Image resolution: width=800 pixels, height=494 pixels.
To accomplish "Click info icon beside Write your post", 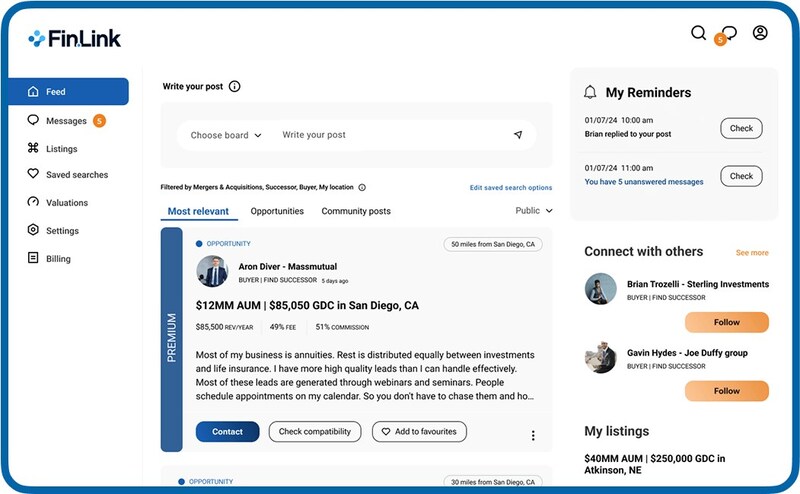I will [x=235, y=86].
